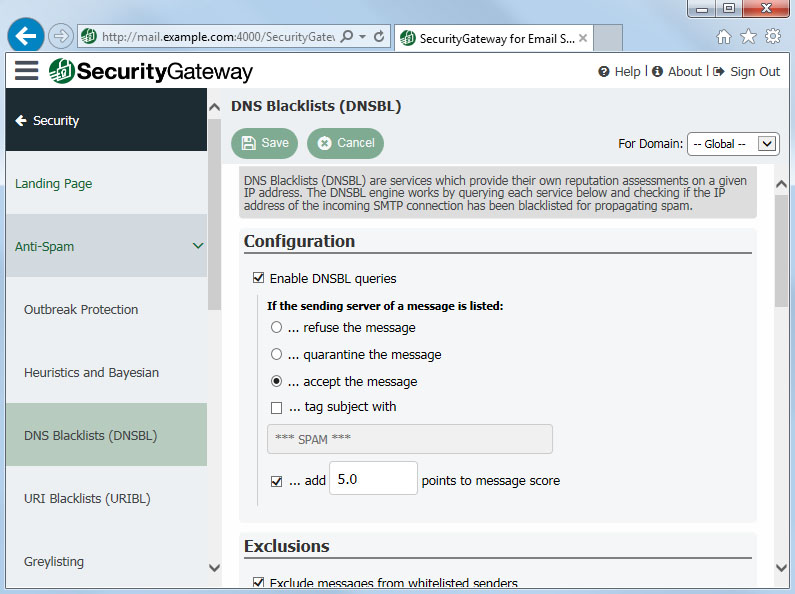Screen dimensions: 795x594
Task: Click the Save button's floppy disk icon
Action: (x=248, y=143)
